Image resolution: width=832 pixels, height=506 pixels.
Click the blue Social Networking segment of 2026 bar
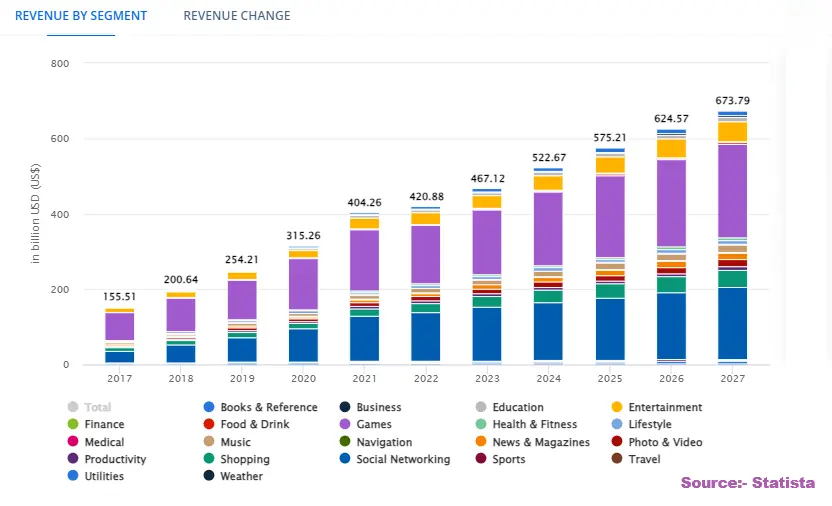671,326
